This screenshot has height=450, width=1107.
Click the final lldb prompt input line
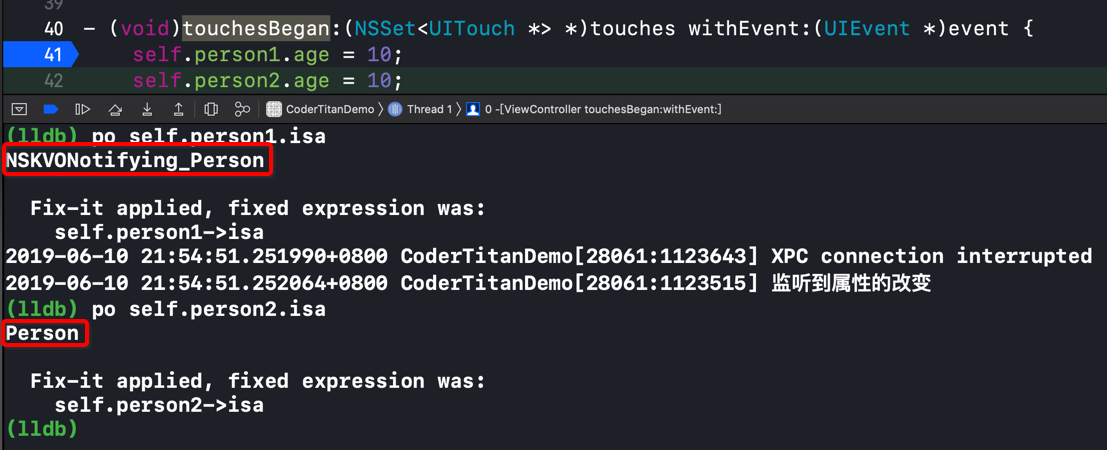coord(554,428)
